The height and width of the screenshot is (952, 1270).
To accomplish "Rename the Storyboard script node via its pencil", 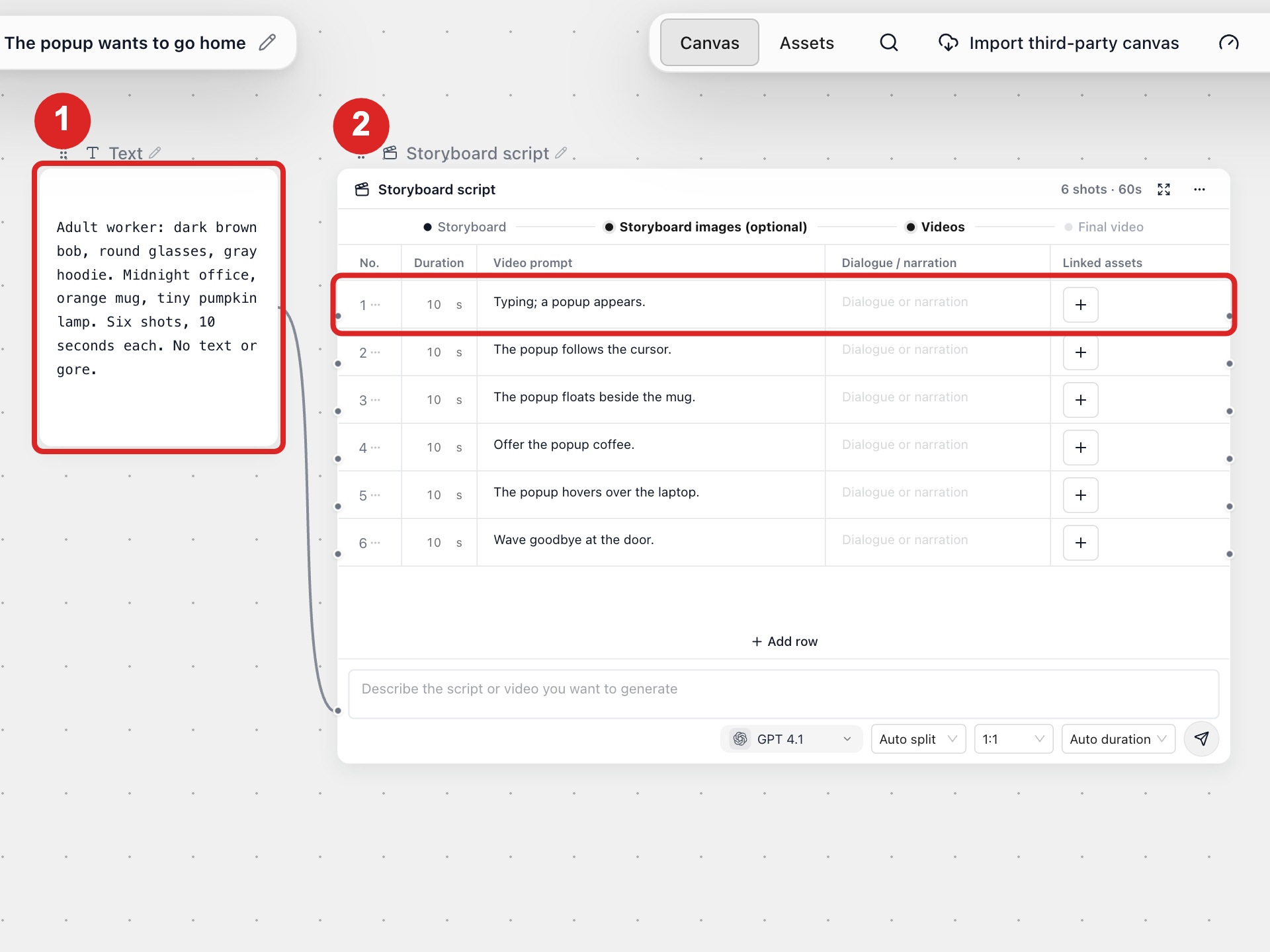I will (x=561, y=153).
